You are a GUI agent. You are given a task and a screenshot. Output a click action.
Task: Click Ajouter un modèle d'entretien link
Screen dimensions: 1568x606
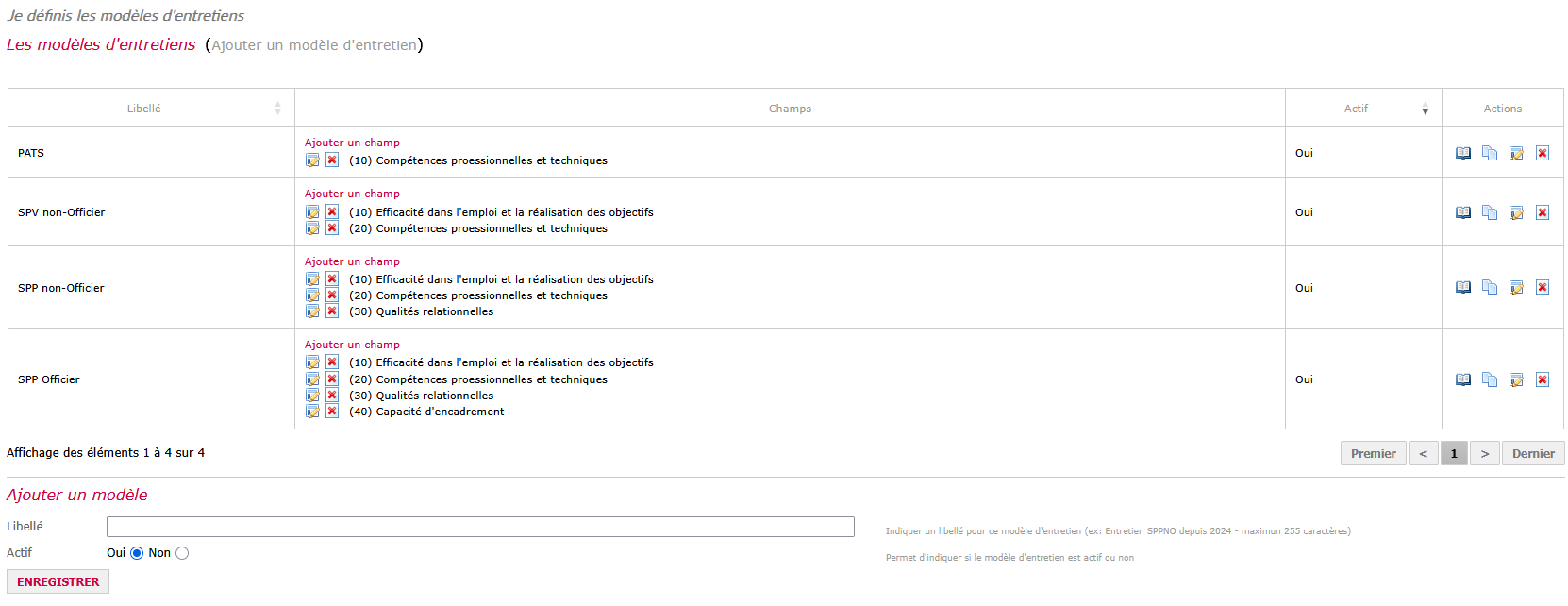pyautogui.click(x=314, y=45)
